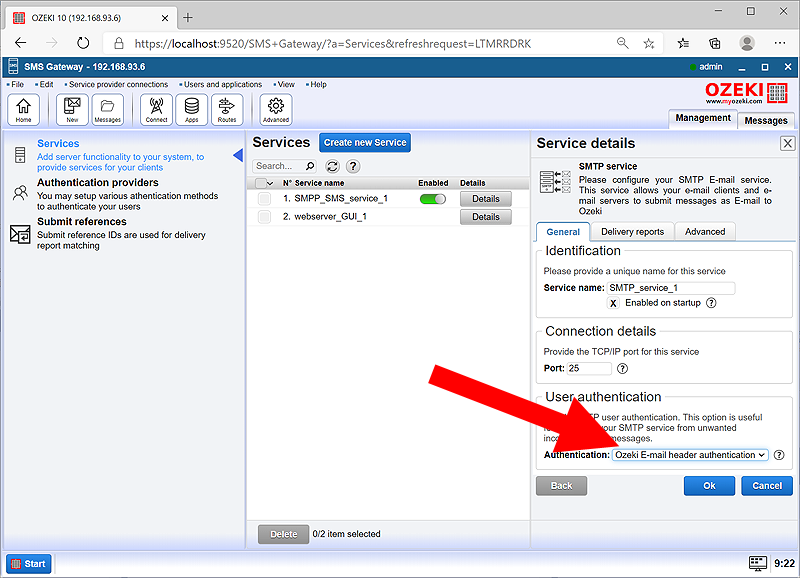Click the magnifier icon in the search box
The height and width of the screenshot is (578, 800).
pyautogui.click(x=310, y=166)
